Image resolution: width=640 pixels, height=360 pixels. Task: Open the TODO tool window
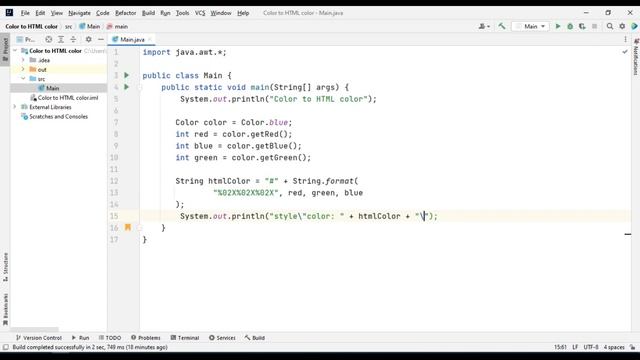[x=110, y=338]
